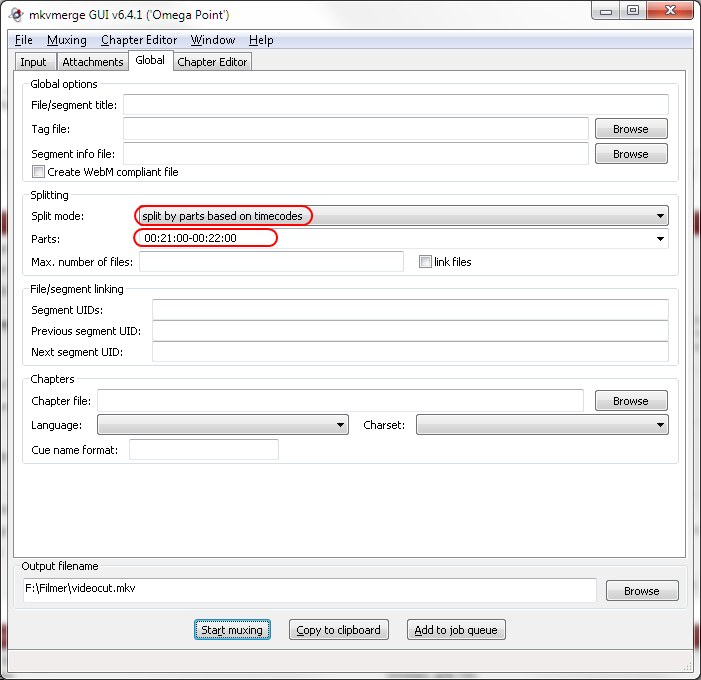Viewport: 701px width, 680px height.
Task: Open the Muxing menu
Action: [67, 40]
